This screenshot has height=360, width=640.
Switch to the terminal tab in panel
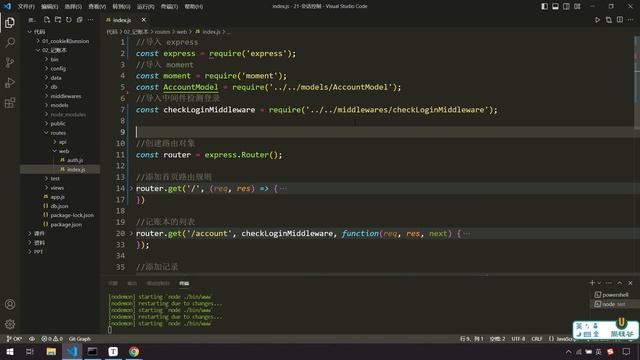pos(184,283)
